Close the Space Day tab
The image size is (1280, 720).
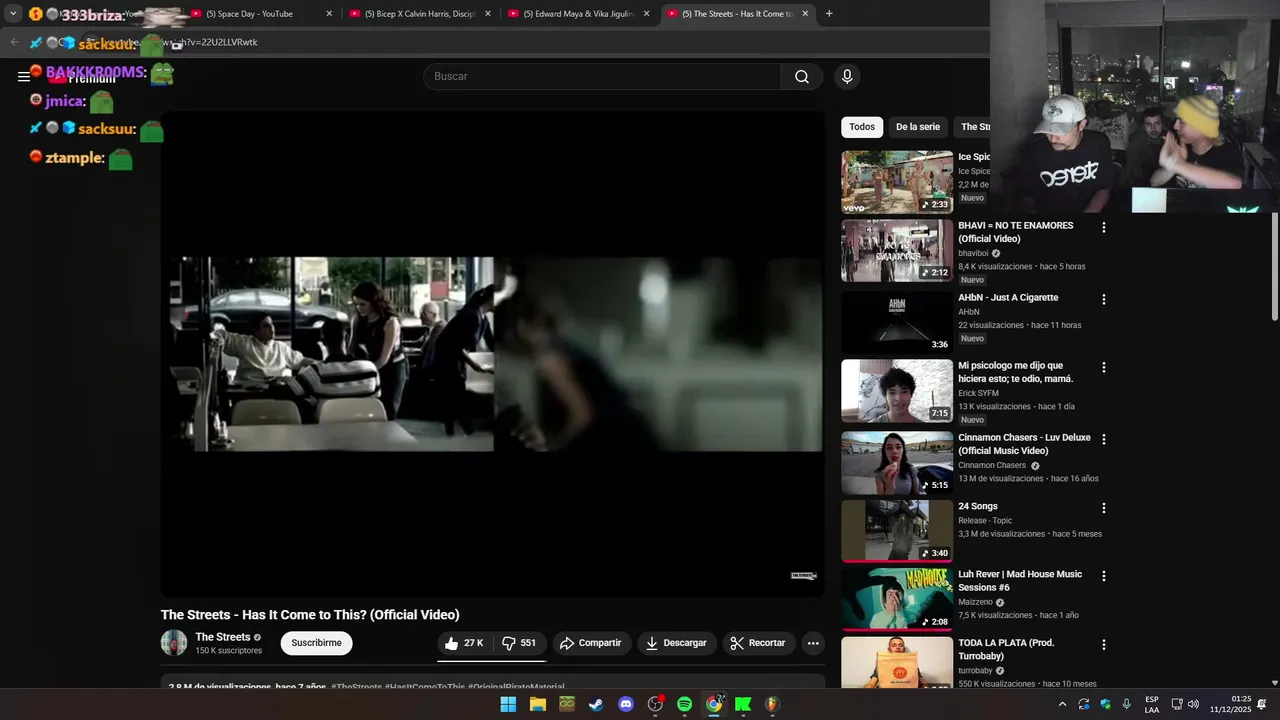point(329,14)
